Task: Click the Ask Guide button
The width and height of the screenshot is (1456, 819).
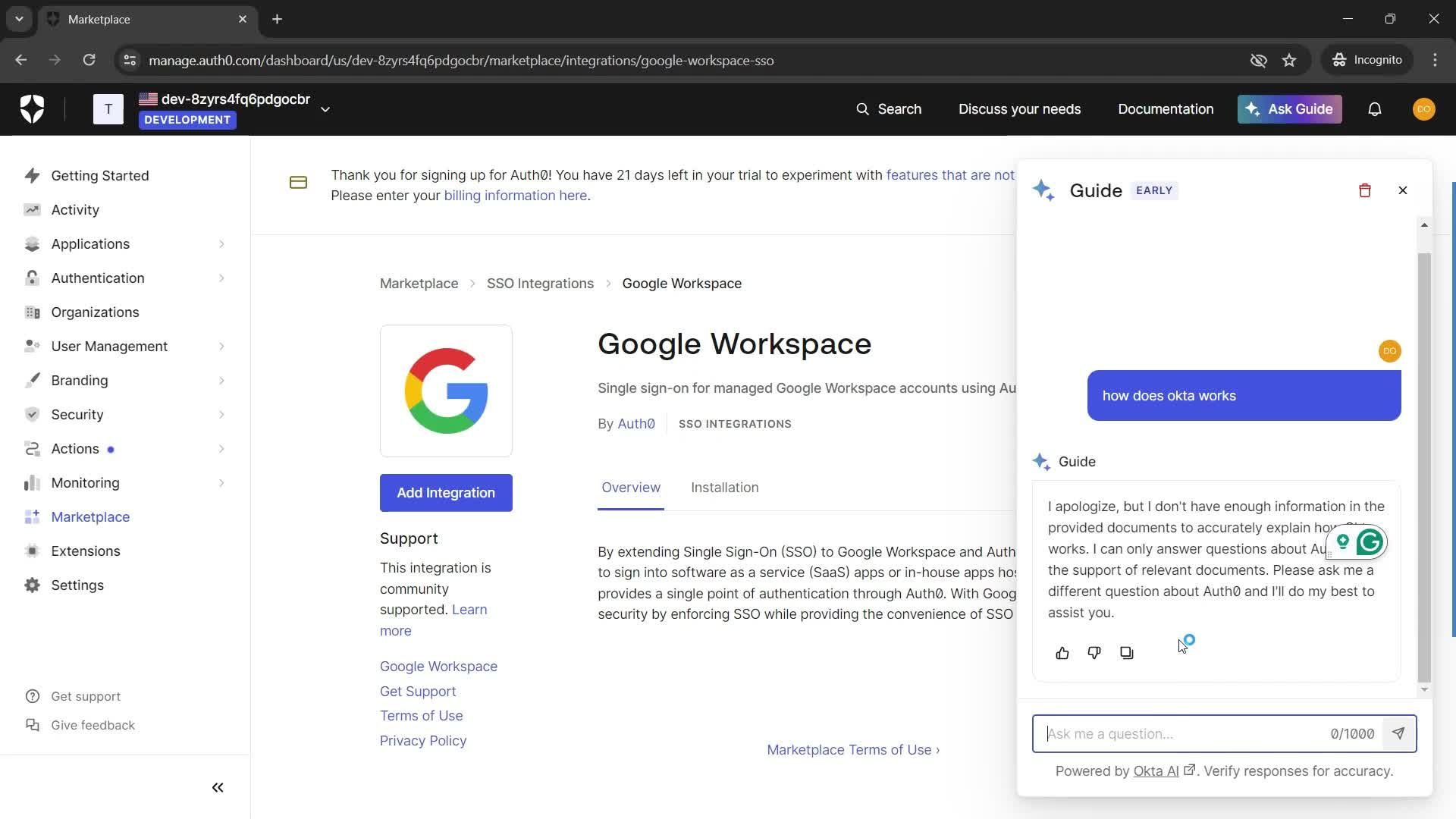Action: [1289, 109]
